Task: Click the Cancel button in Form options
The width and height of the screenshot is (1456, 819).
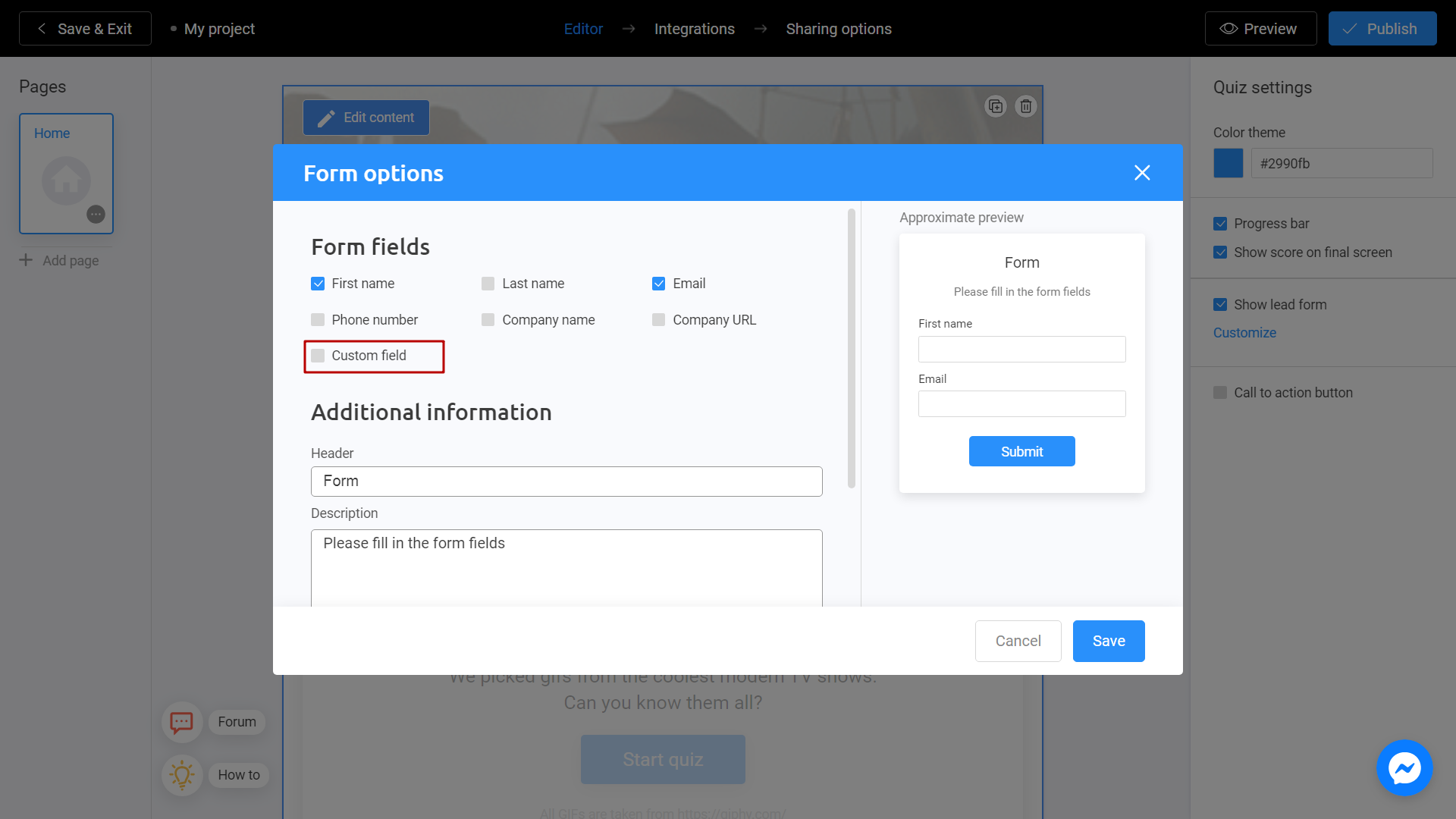Action: pos(1018,641)
